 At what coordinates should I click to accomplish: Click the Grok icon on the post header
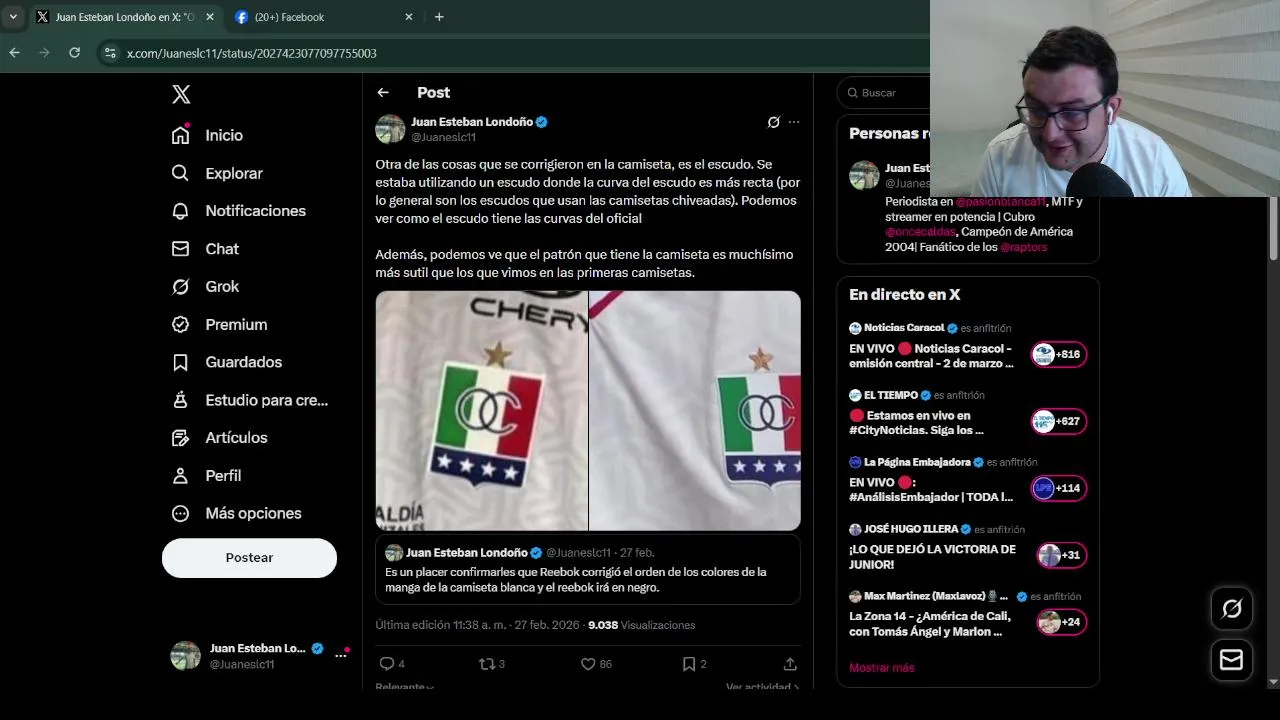773,122
